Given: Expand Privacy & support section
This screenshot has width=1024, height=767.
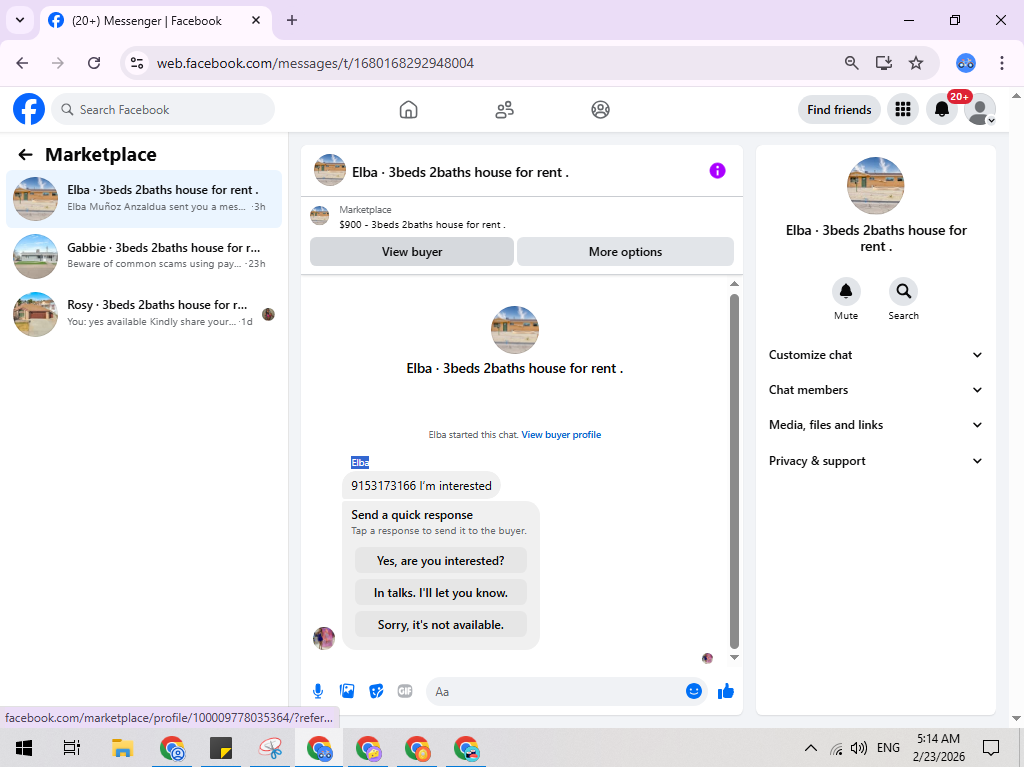Looking at the screenshot, I should 875,461.
